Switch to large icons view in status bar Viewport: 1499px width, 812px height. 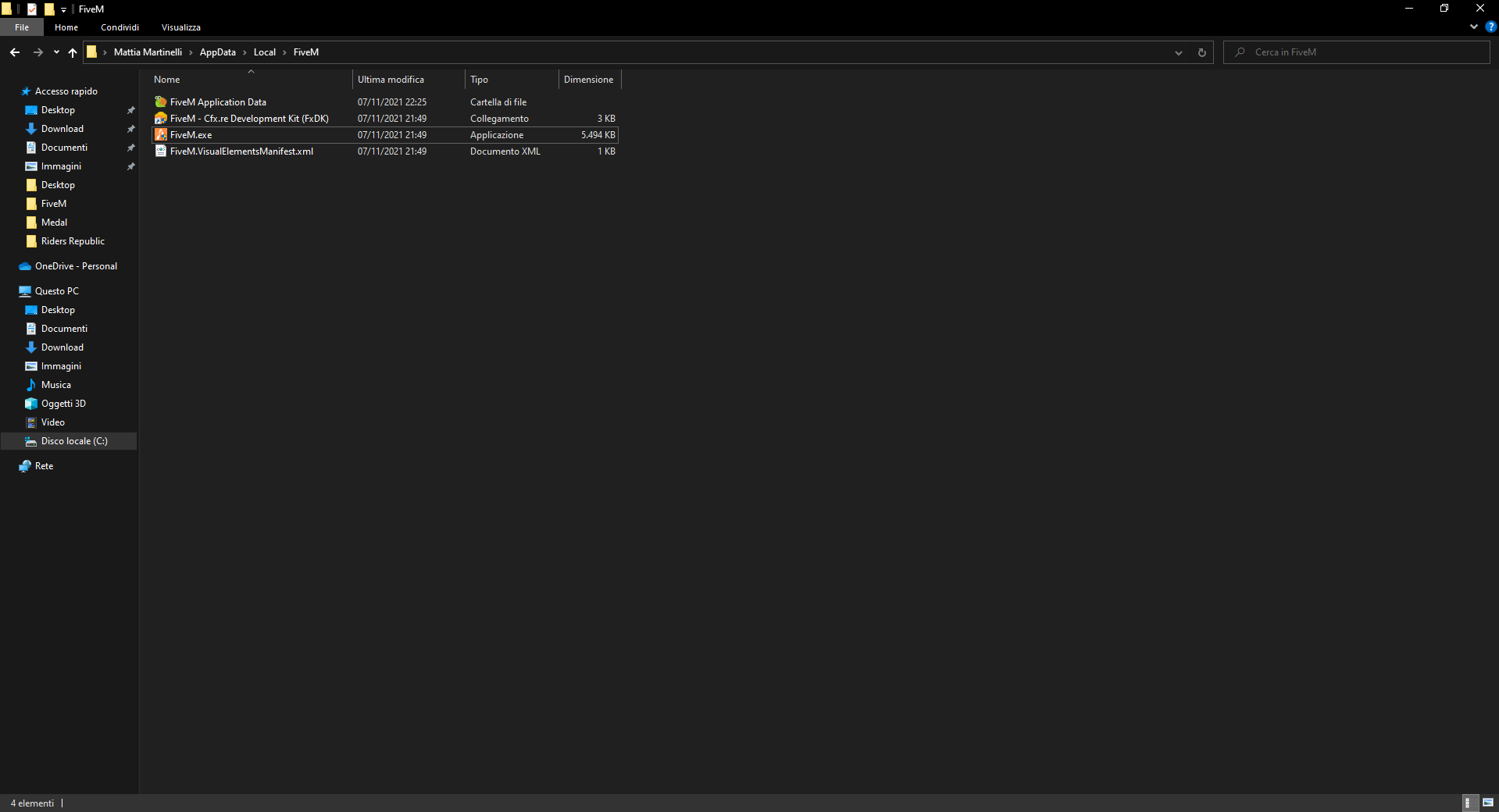tap(1488, 803)
